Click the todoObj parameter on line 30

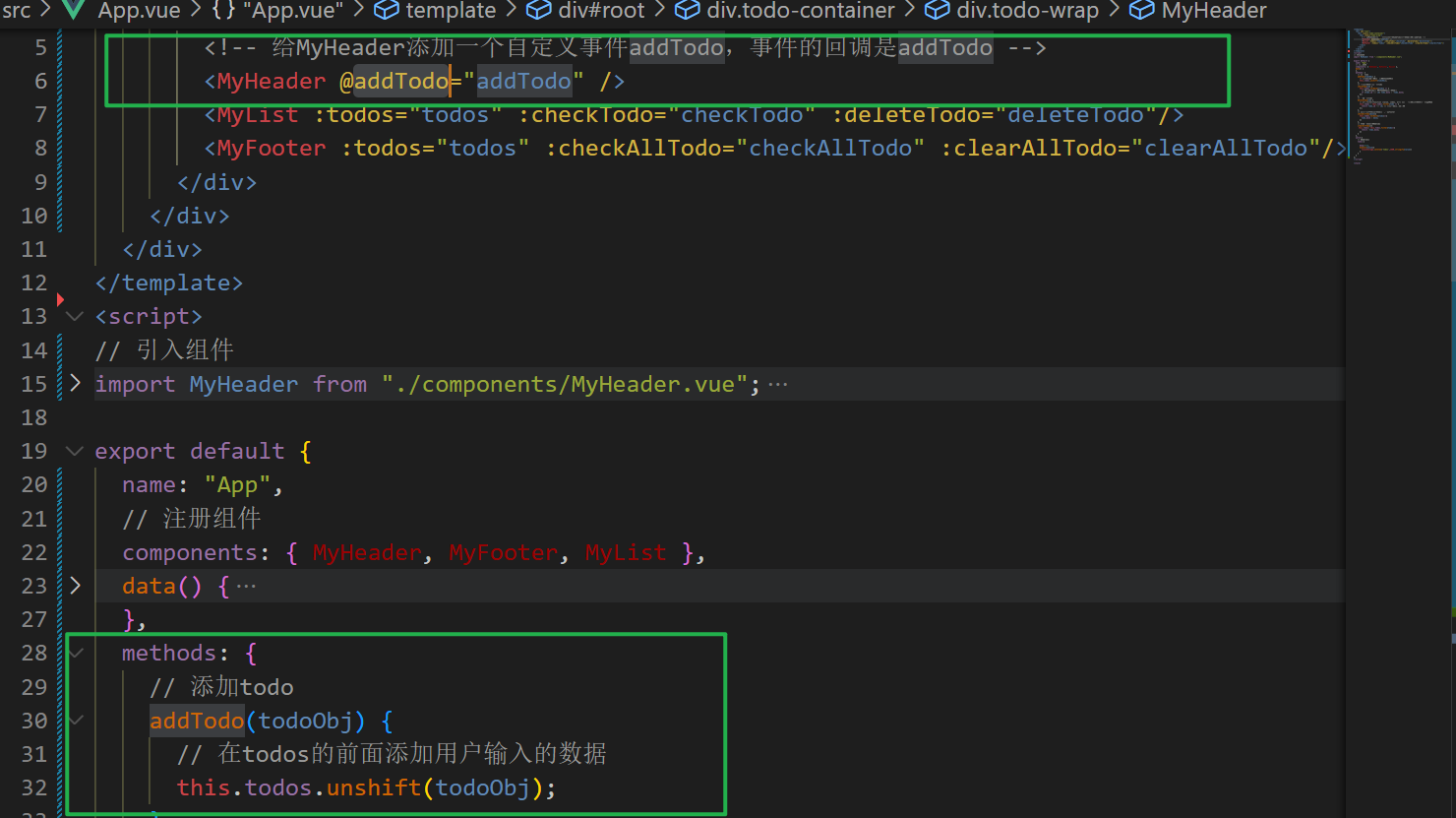(x=305, y=721)
